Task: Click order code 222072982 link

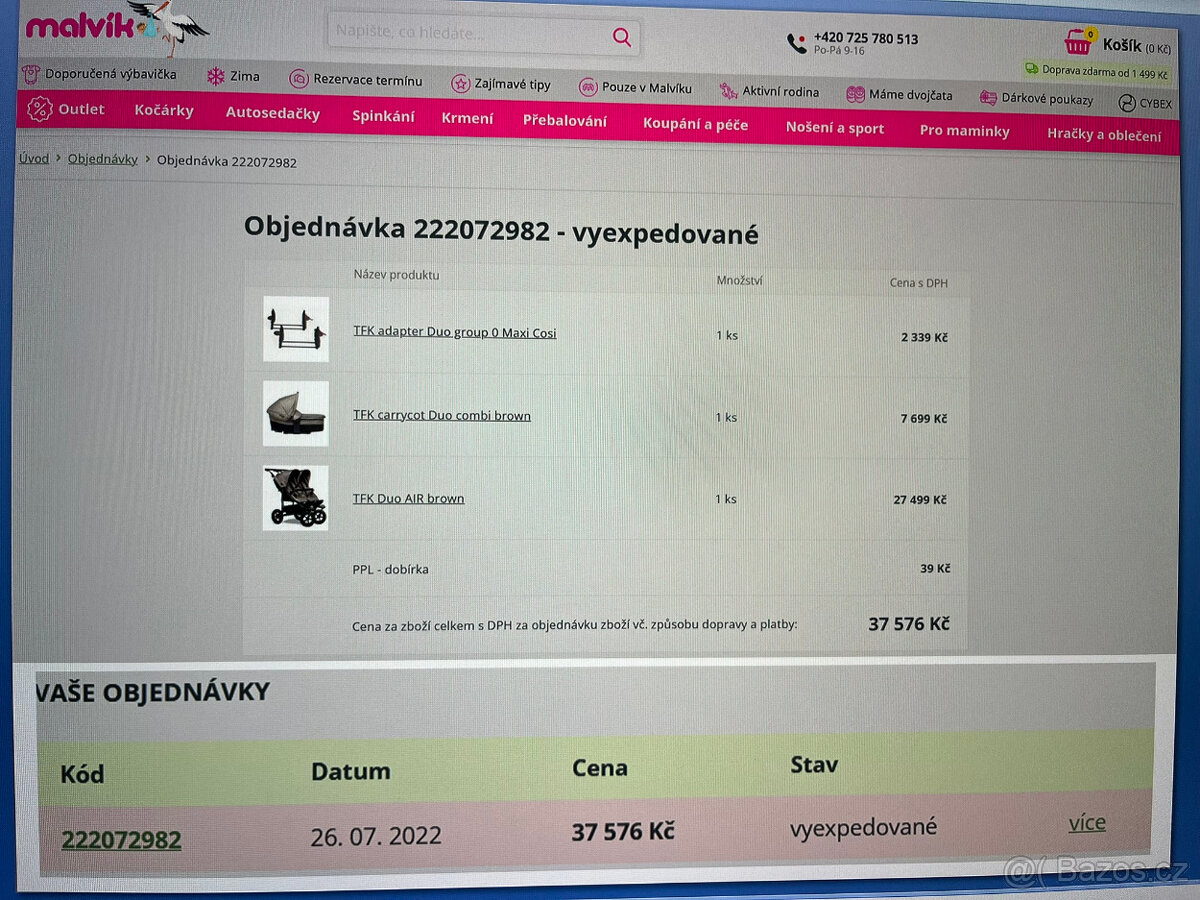Action: coord(121,839)
